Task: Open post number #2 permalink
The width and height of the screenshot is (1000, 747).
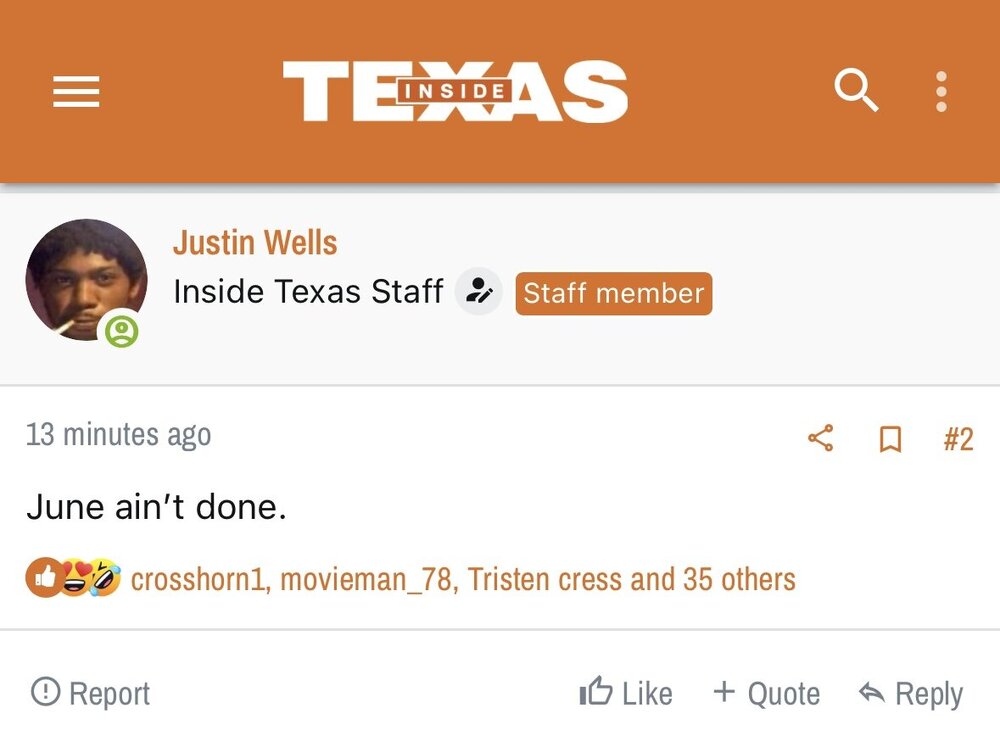Action: tap(957, 439)
